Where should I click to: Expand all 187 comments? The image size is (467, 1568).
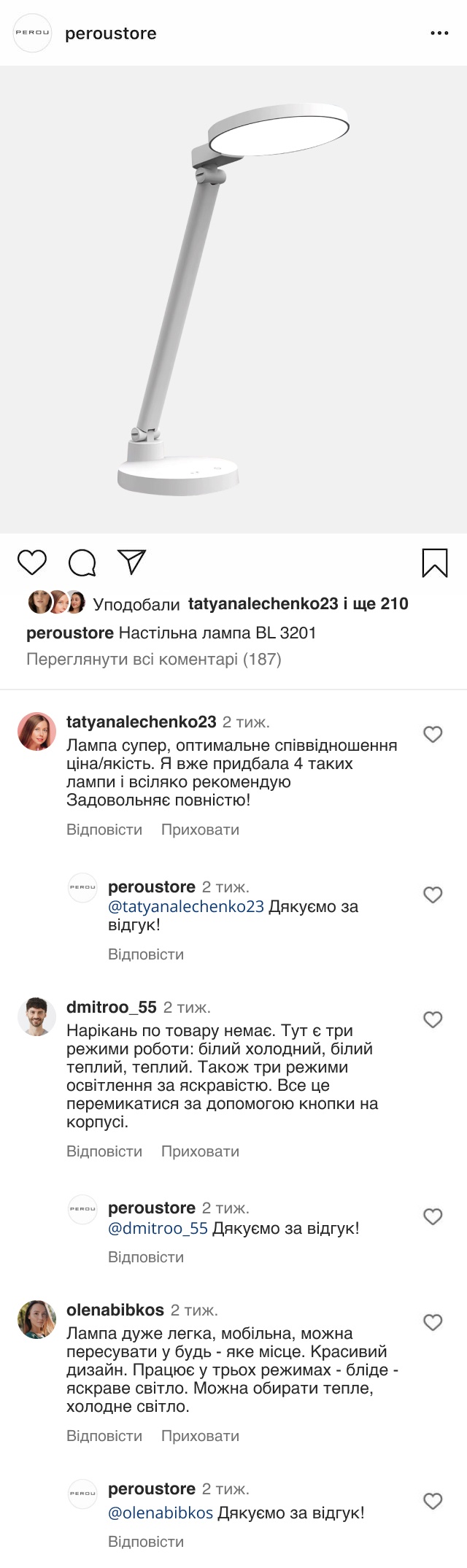(x=154, y=660)
